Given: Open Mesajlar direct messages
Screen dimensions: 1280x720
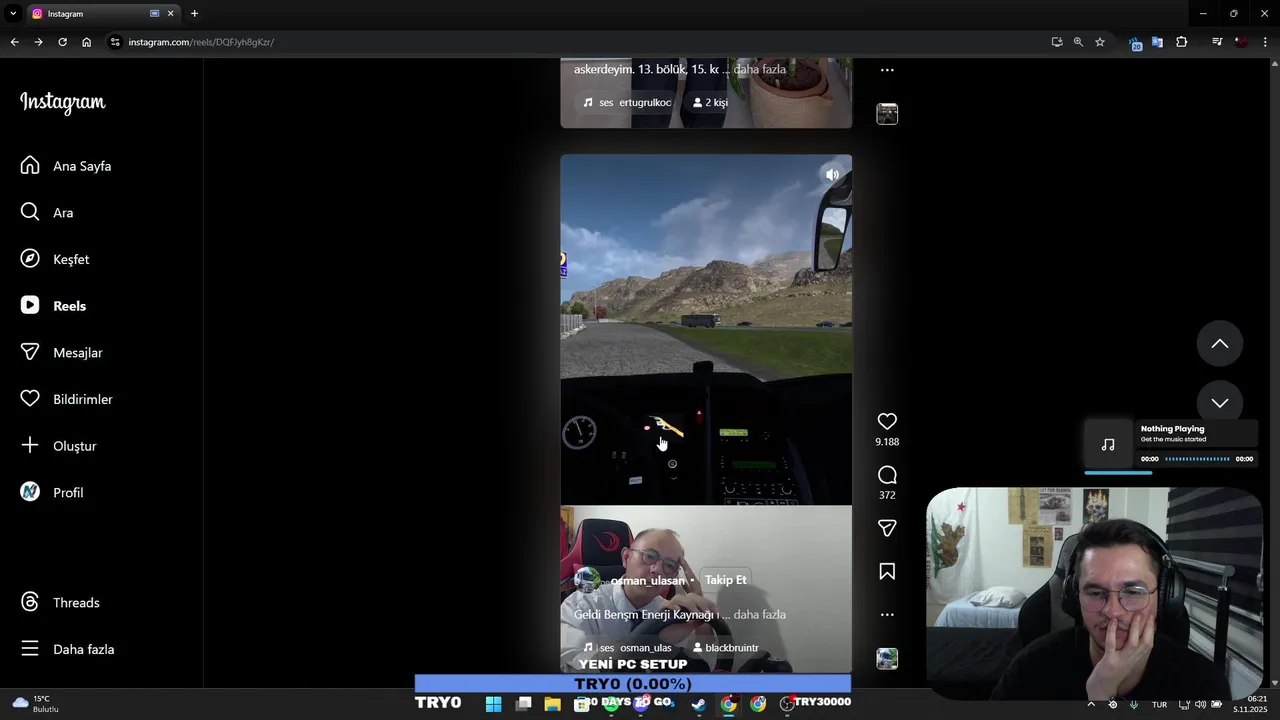Looking at the screenshot, I should pyautogui.click(x=62, y=352).
